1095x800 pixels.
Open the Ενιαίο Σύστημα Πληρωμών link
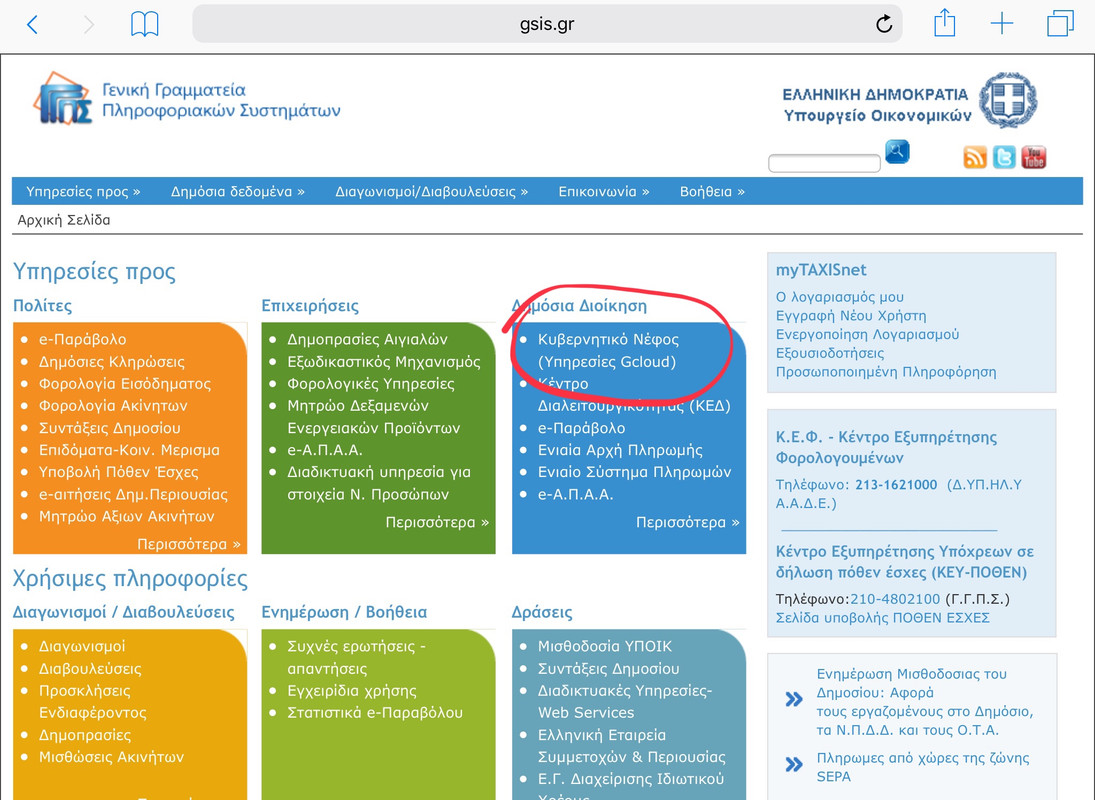point(635,472)
